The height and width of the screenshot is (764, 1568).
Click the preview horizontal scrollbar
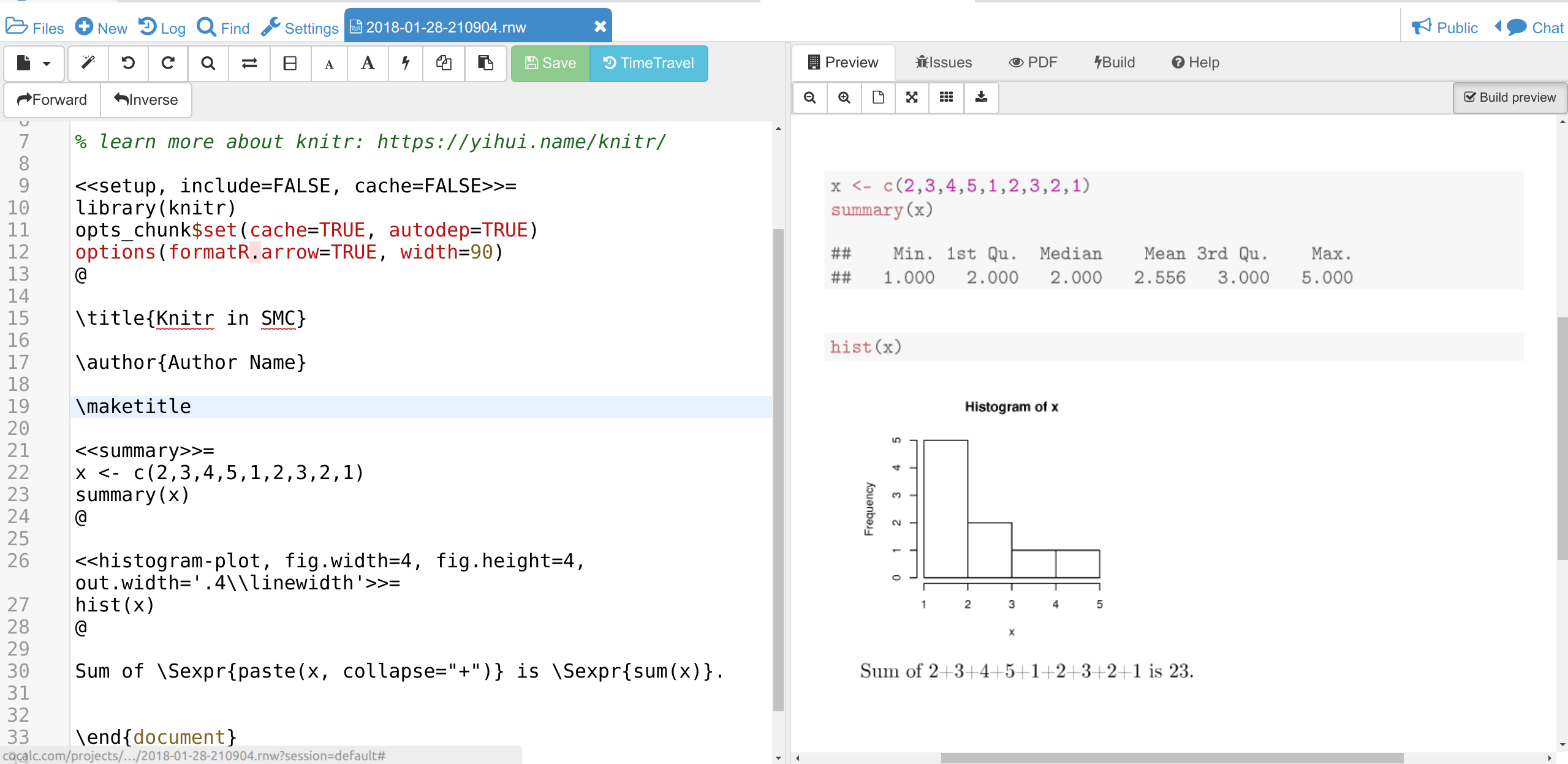[1172, 758]
